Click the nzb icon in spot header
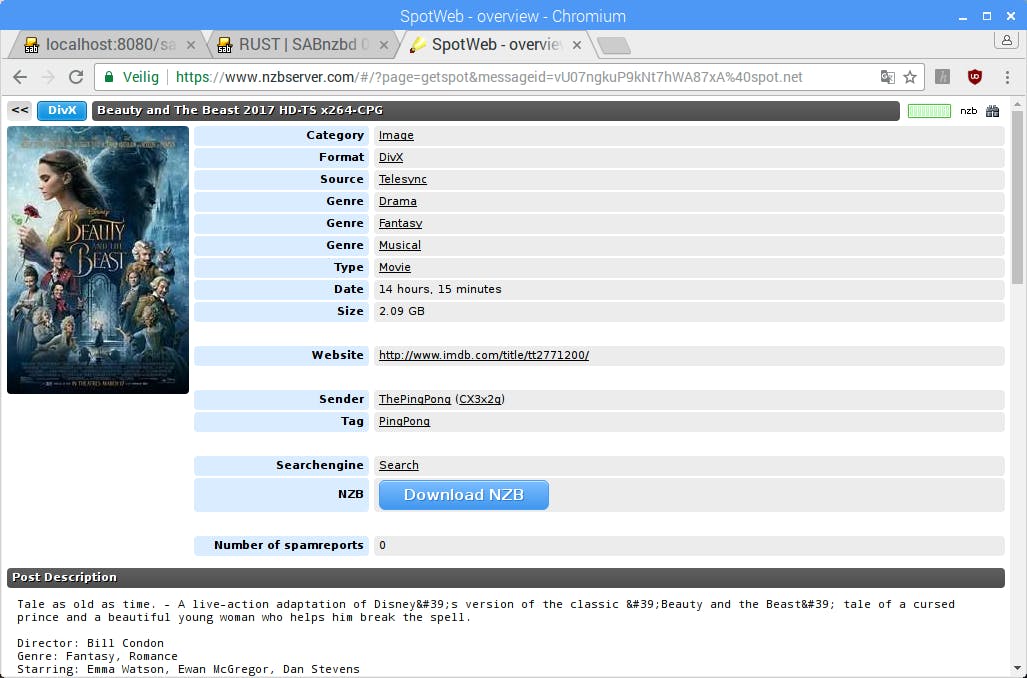This screenshot has width=1027, height=678. pyautogui.click(x=969, y=111)
